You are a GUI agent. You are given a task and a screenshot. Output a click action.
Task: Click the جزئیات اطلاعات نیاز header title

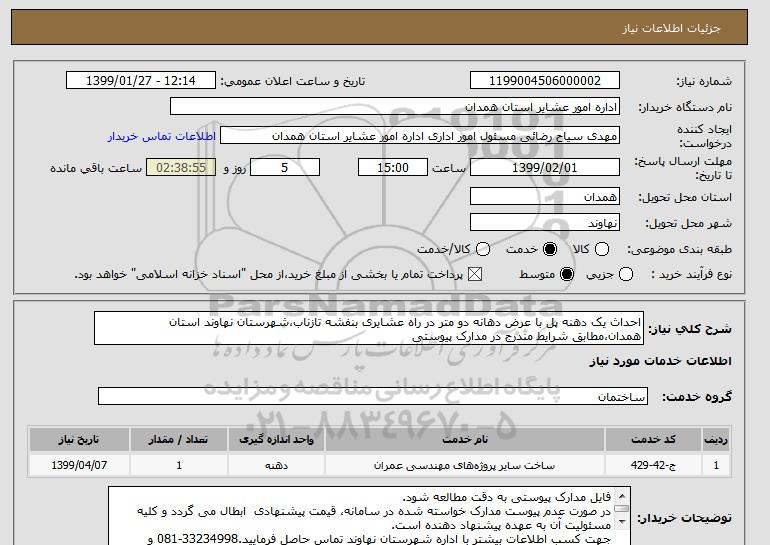[671, 28]
